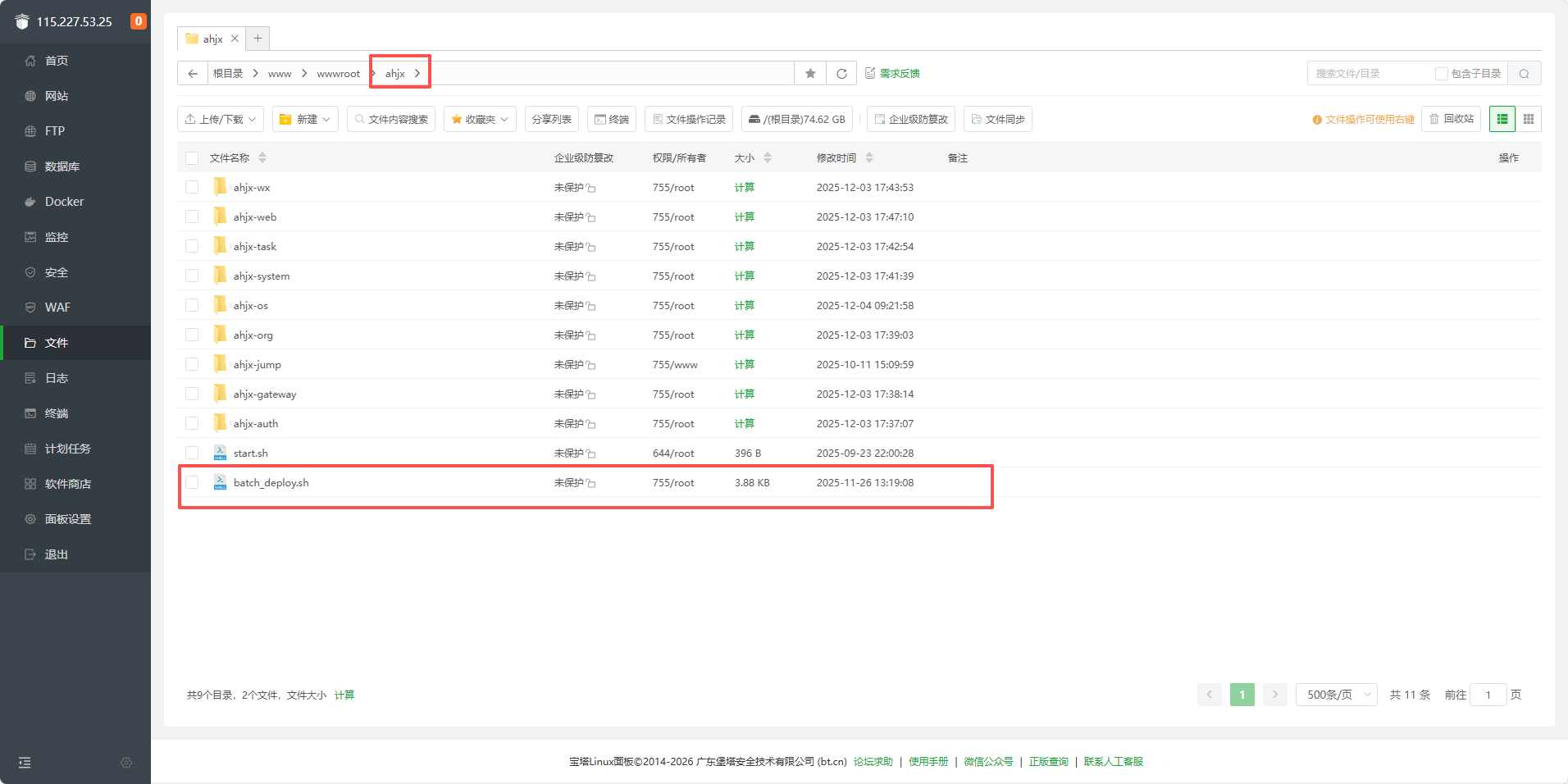Collapse the sidebar menu icon
Image resolution: width=1568 pixels, height=784 pixels.
click(x=25, y=763)
